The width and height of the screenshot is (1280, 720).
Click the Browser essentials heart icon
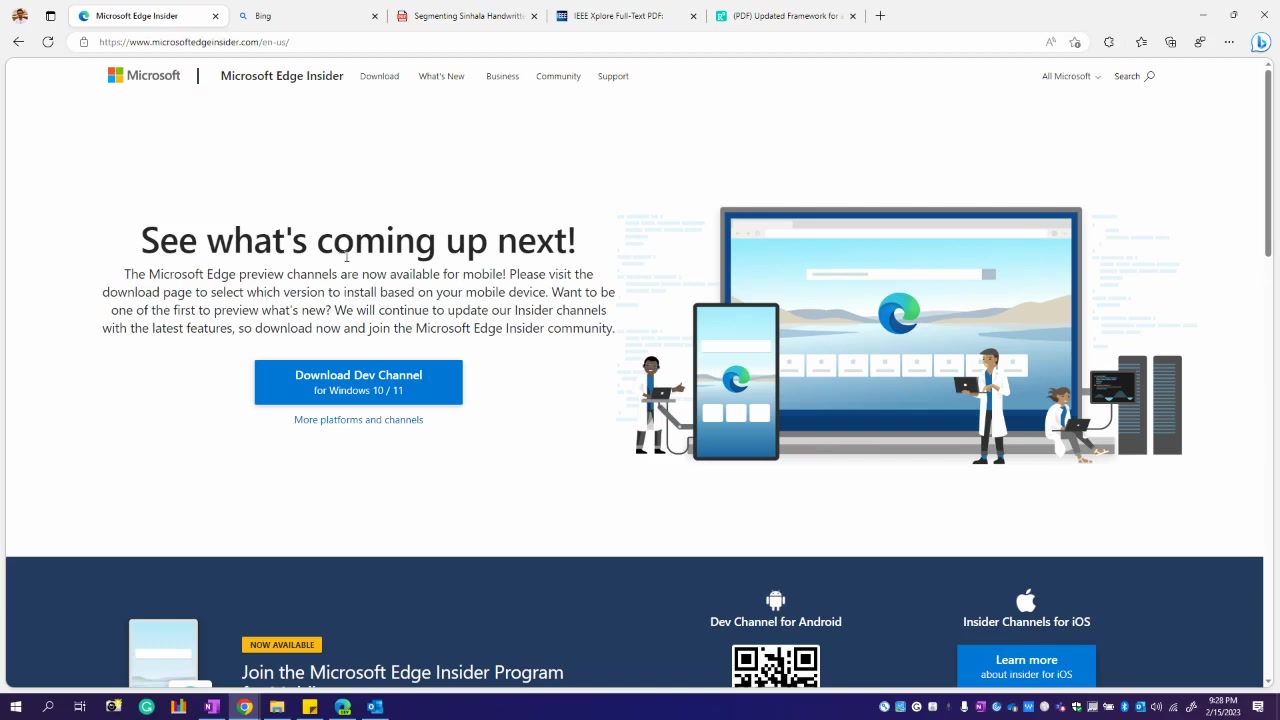coord(1110,42)
